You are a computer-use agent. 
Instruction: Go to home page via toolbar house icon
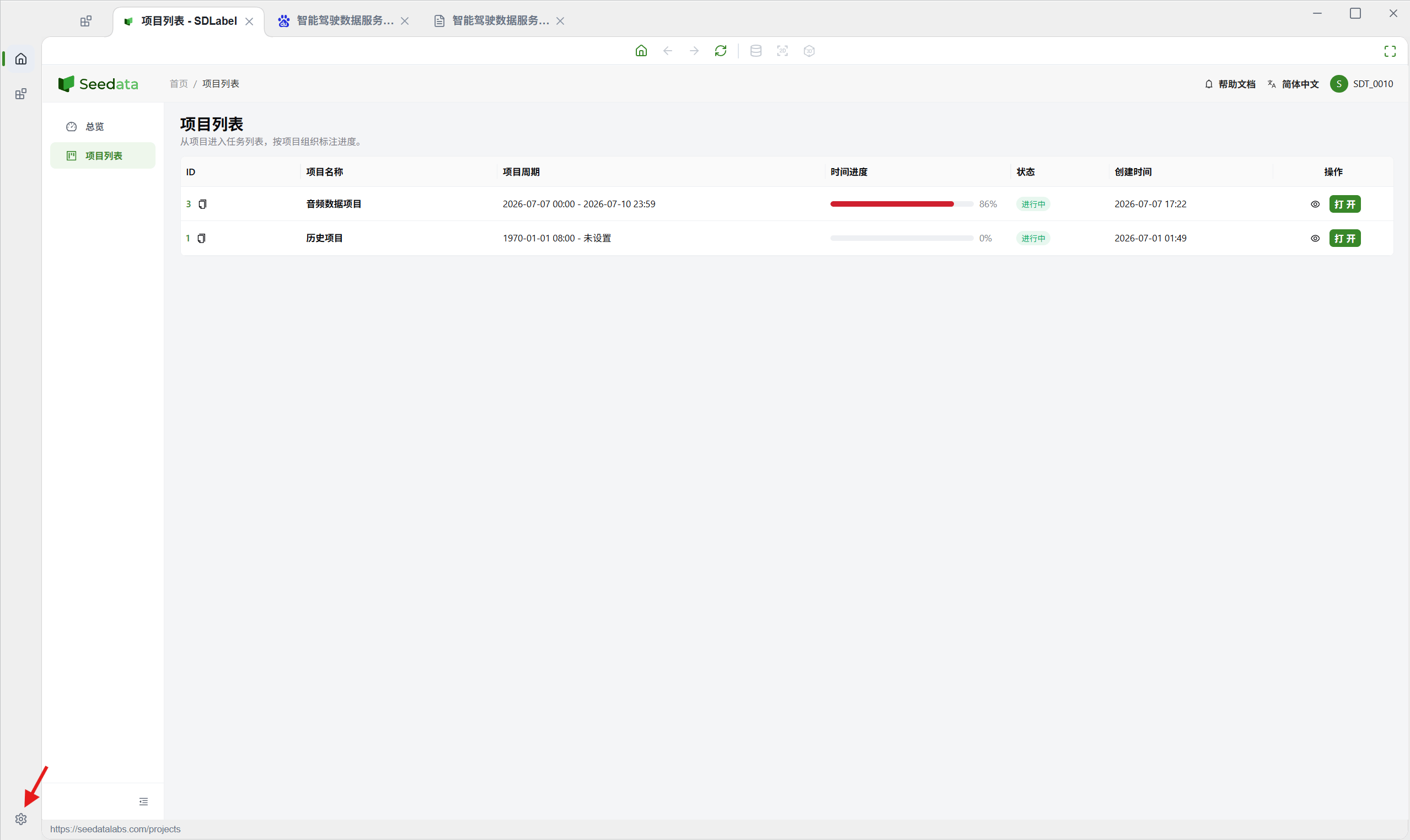641,51
